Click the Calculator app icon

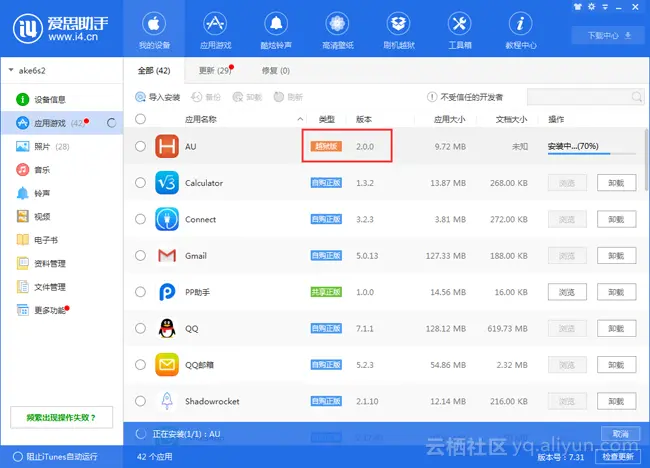pos(167,183)
